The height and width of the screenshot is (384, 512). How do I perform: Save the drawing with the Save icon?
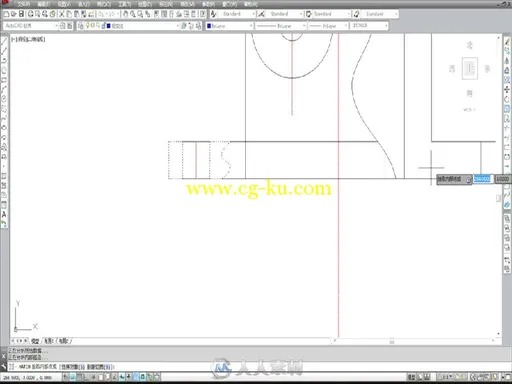pyautogui.click(x=21, y=14)
